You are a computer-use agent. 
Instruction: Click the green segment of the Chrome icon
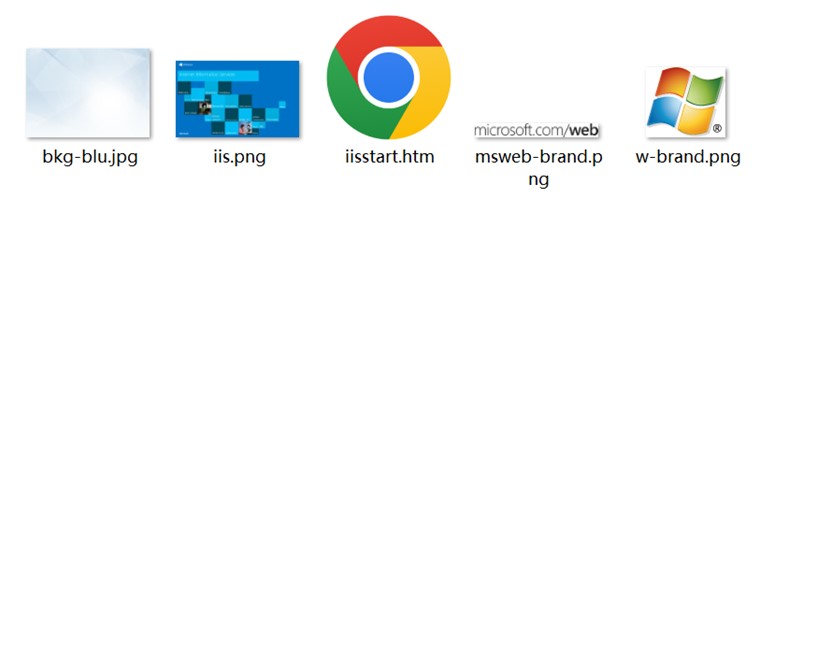coord(350,98)
